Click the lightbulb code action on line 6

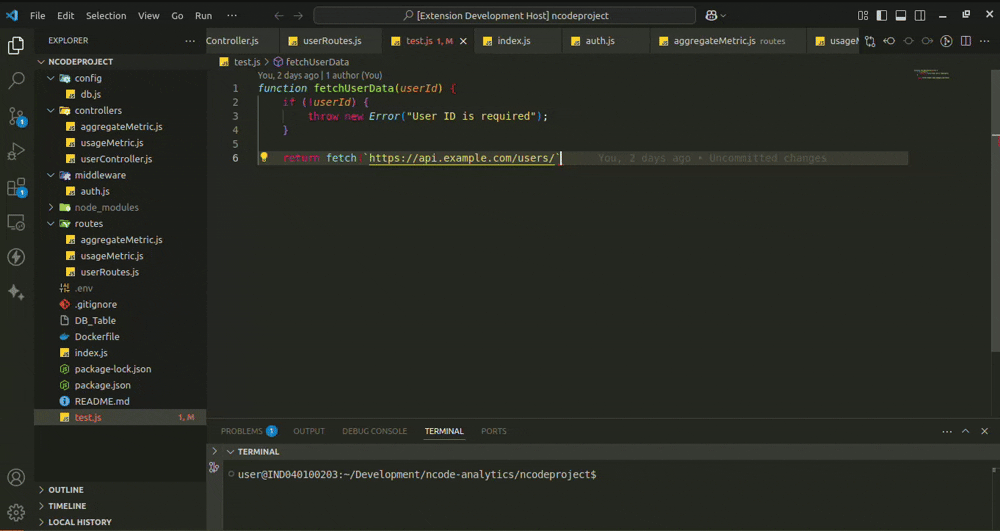[263, 157]
